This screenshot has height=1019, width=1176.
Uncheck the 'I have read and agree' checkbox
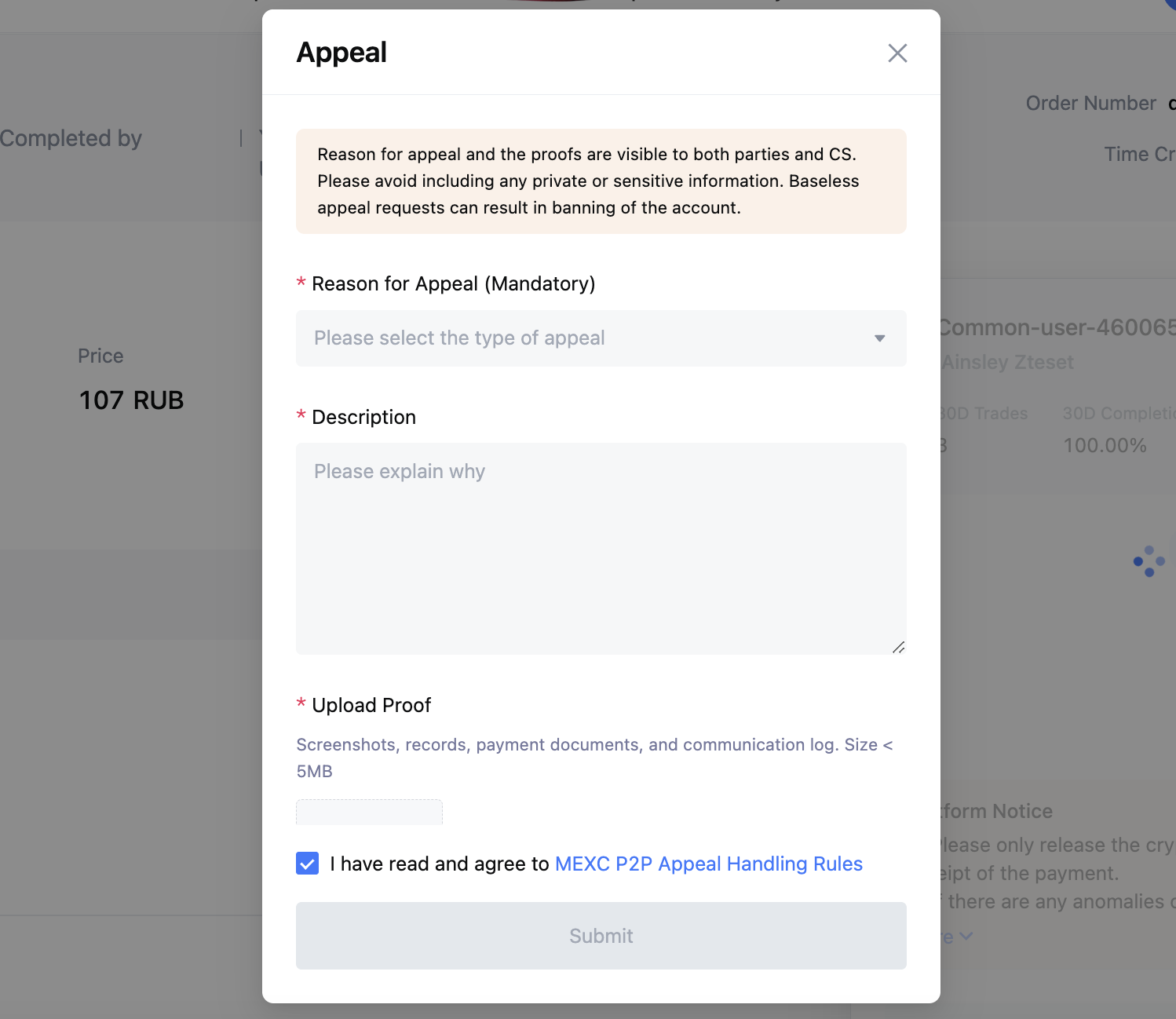point(308,864)
